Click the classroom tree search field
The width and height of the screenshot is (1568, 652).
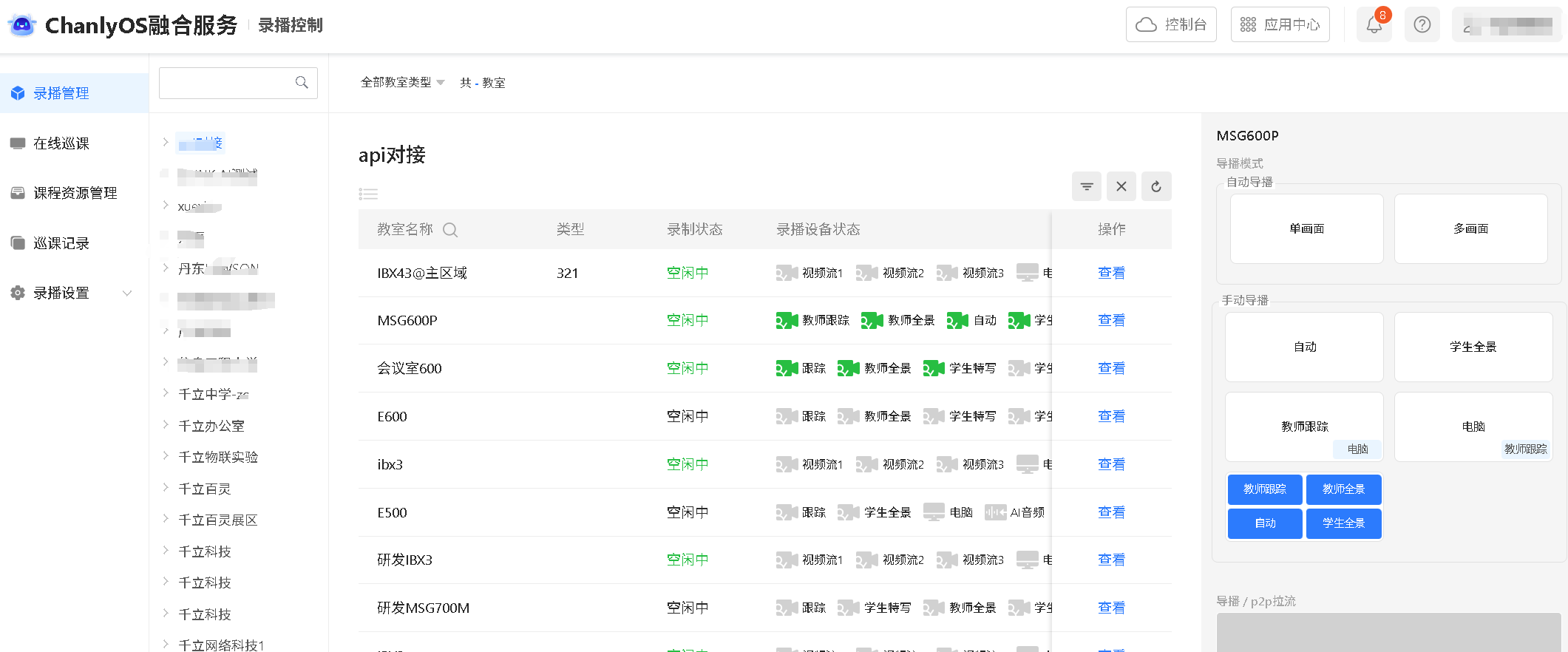coord(228,83)
